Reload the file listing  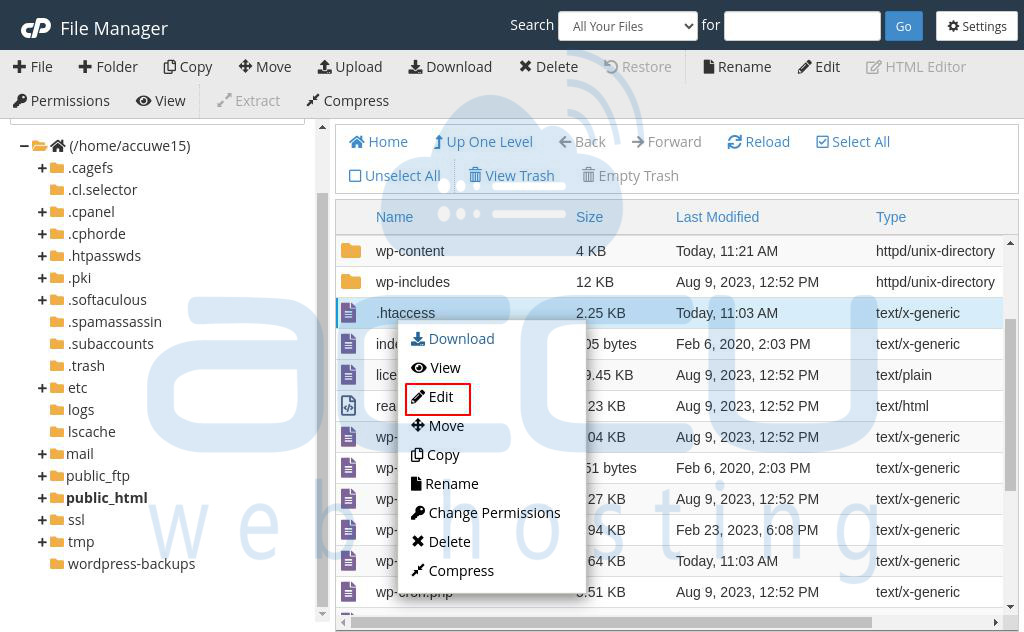758,142
